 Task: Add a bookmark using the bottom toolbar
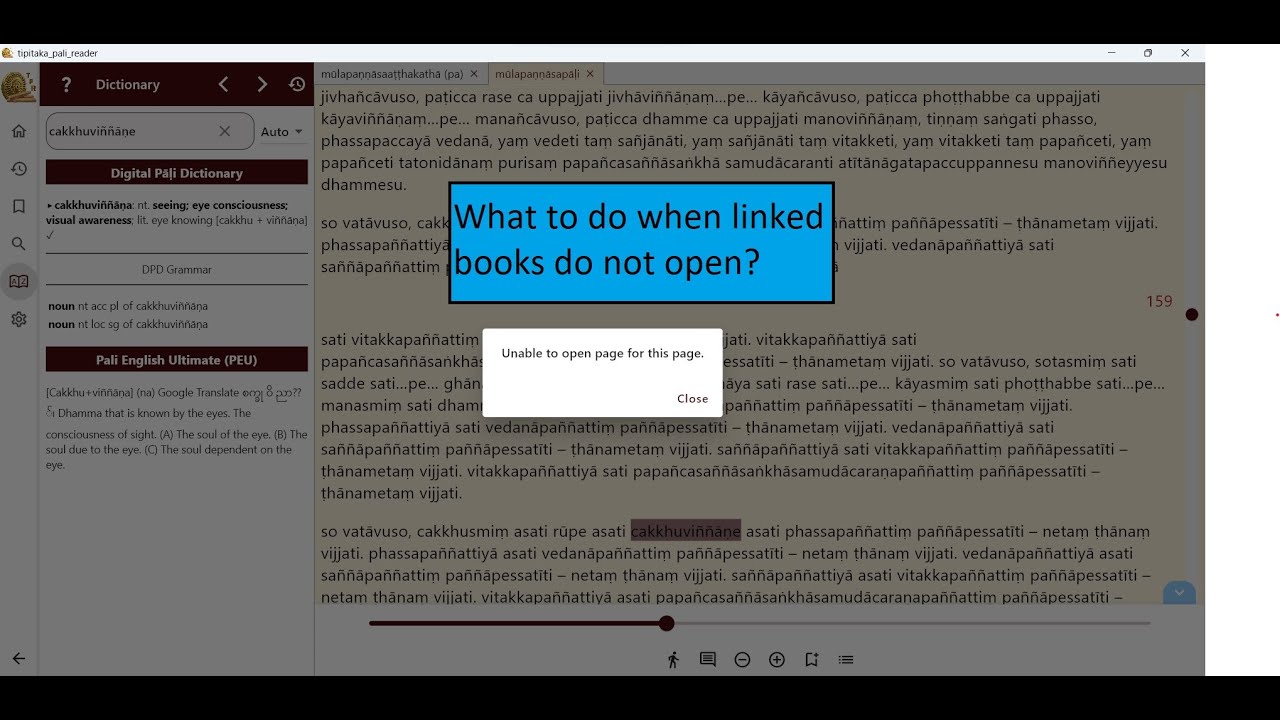pyautogui.click(x=811, y=660)
